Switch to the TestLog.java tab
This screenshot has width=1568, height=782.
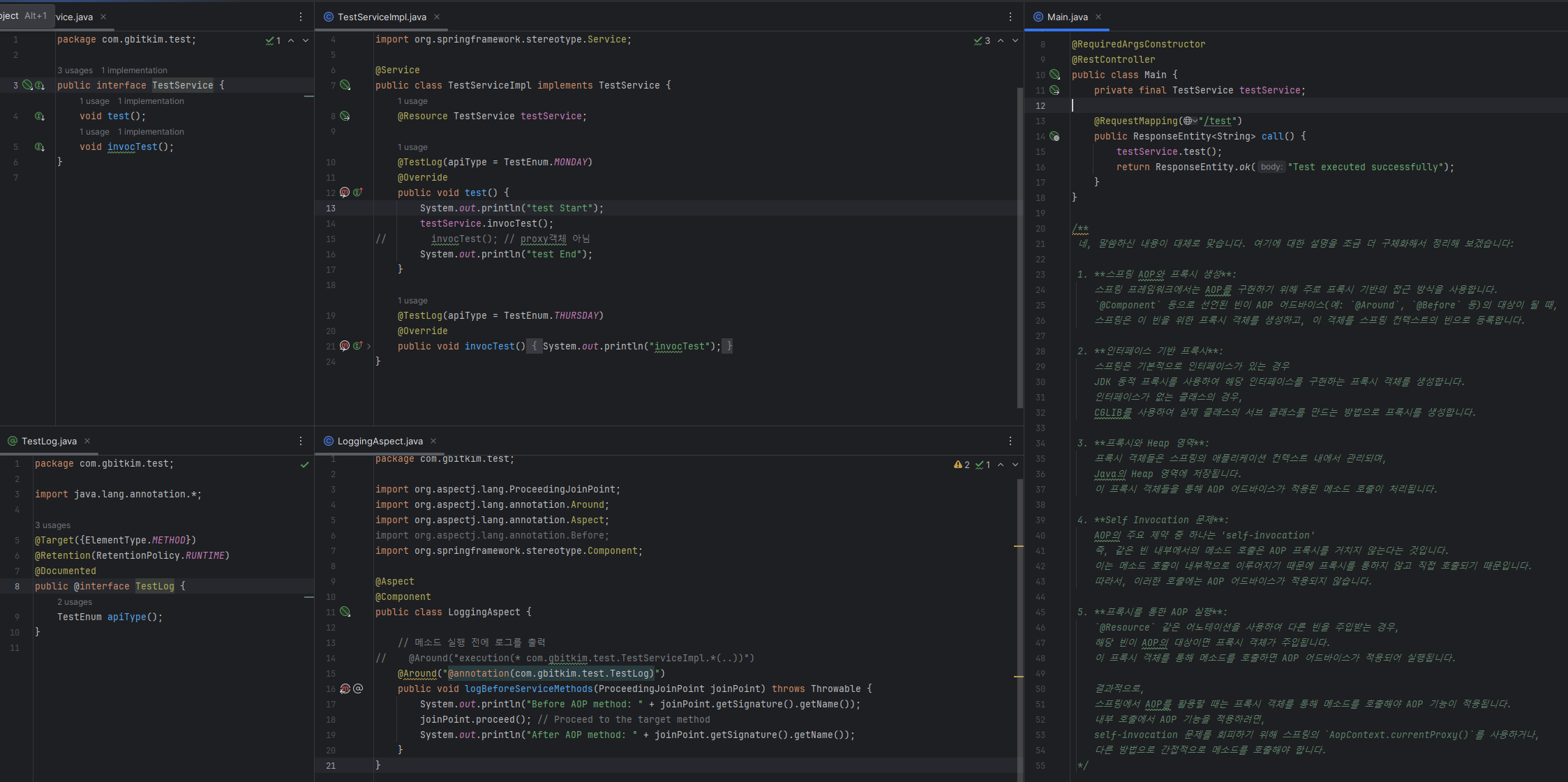pyautogui.click(x=49, y=441)
